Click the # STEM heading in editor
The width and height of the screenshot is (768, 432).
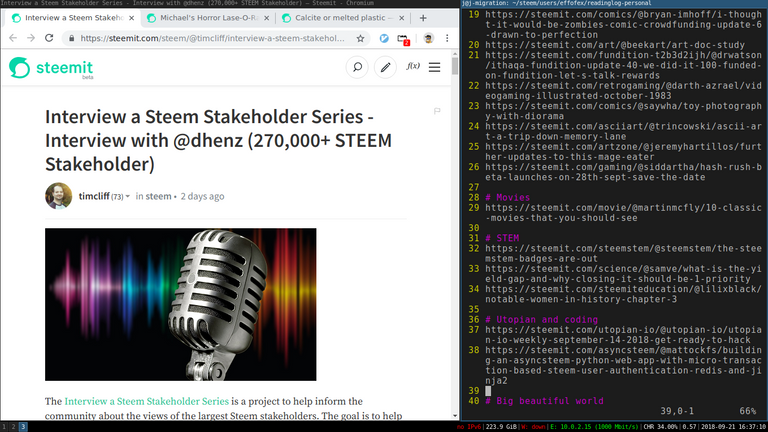tap(502, 238)
